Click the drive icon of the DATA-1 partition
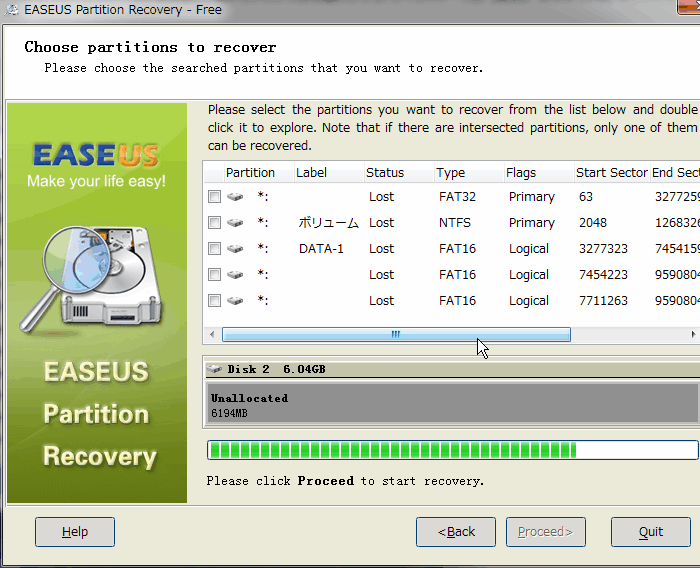This screenshot has width=700, height=568. (x=235, y=249)
